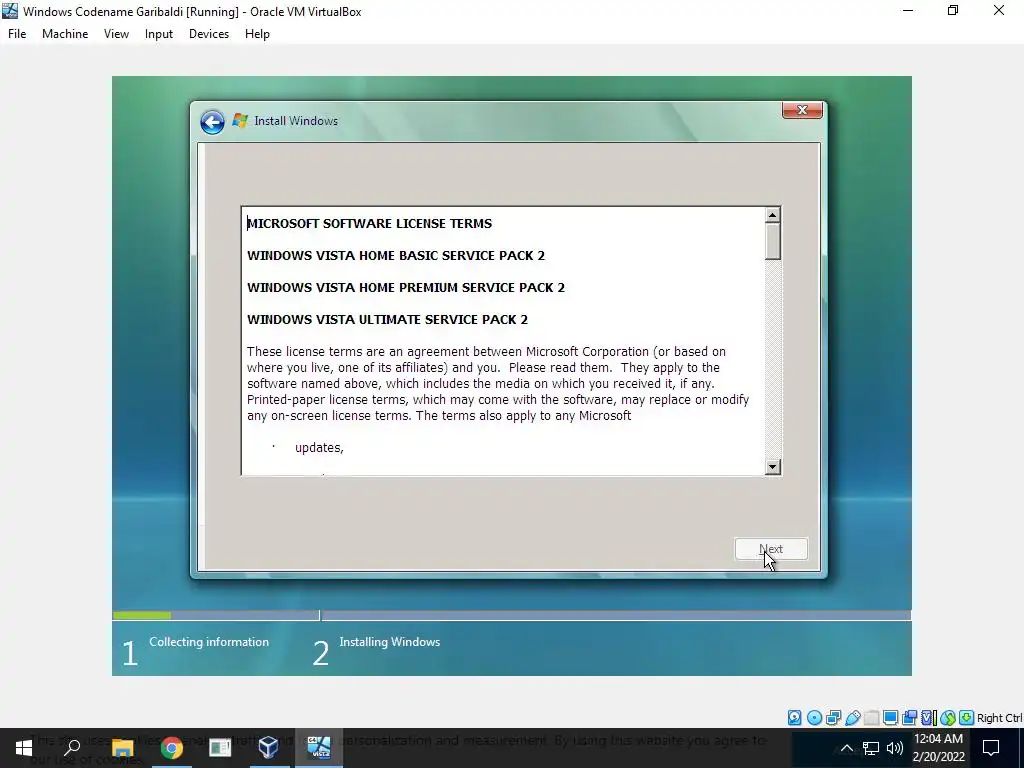Click the mouse integration icon in VirtualBox status bar

[948, 718]
